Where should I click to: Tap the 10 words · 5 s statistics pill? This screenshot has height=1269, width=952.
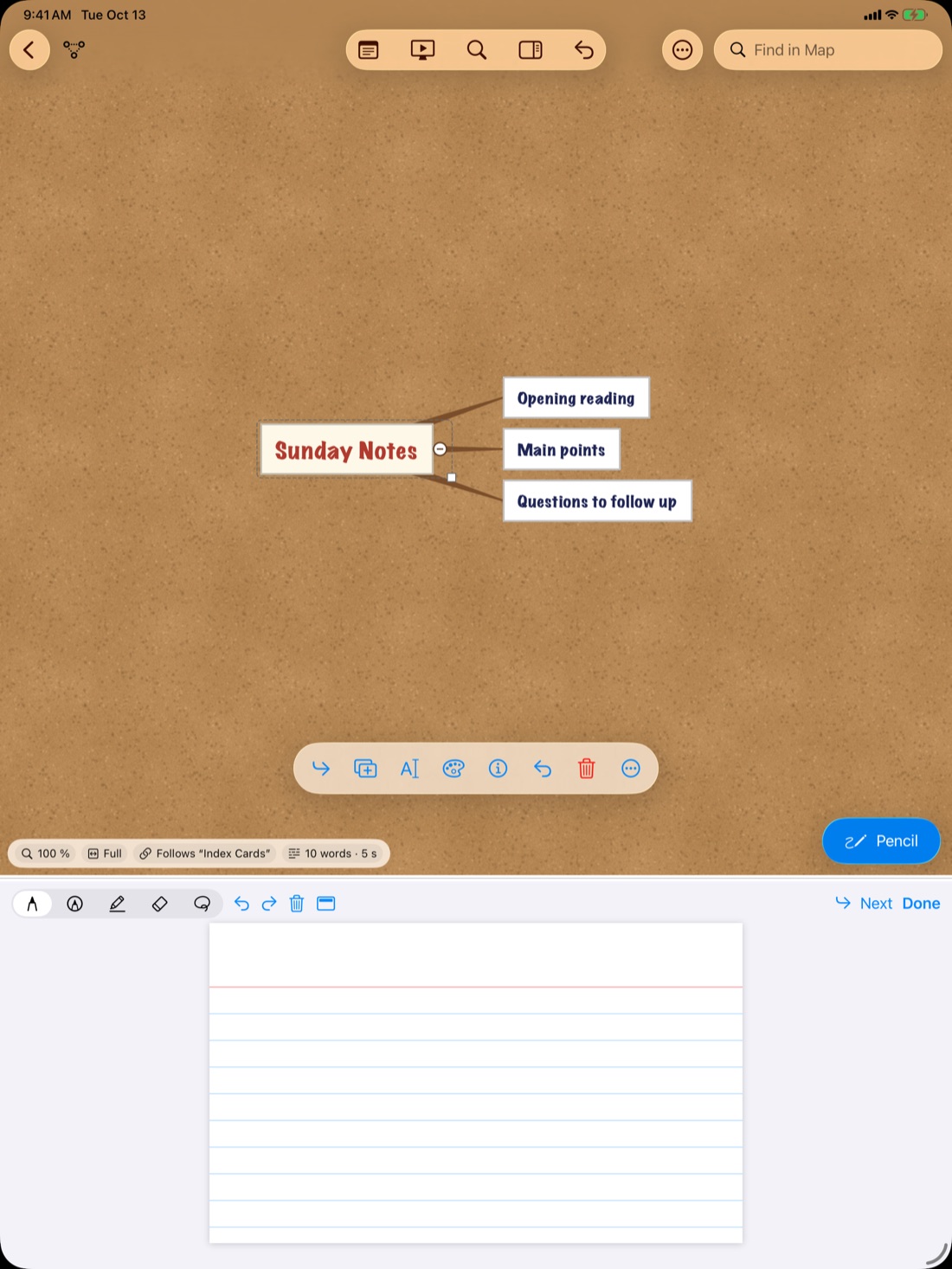click(332, 854)
